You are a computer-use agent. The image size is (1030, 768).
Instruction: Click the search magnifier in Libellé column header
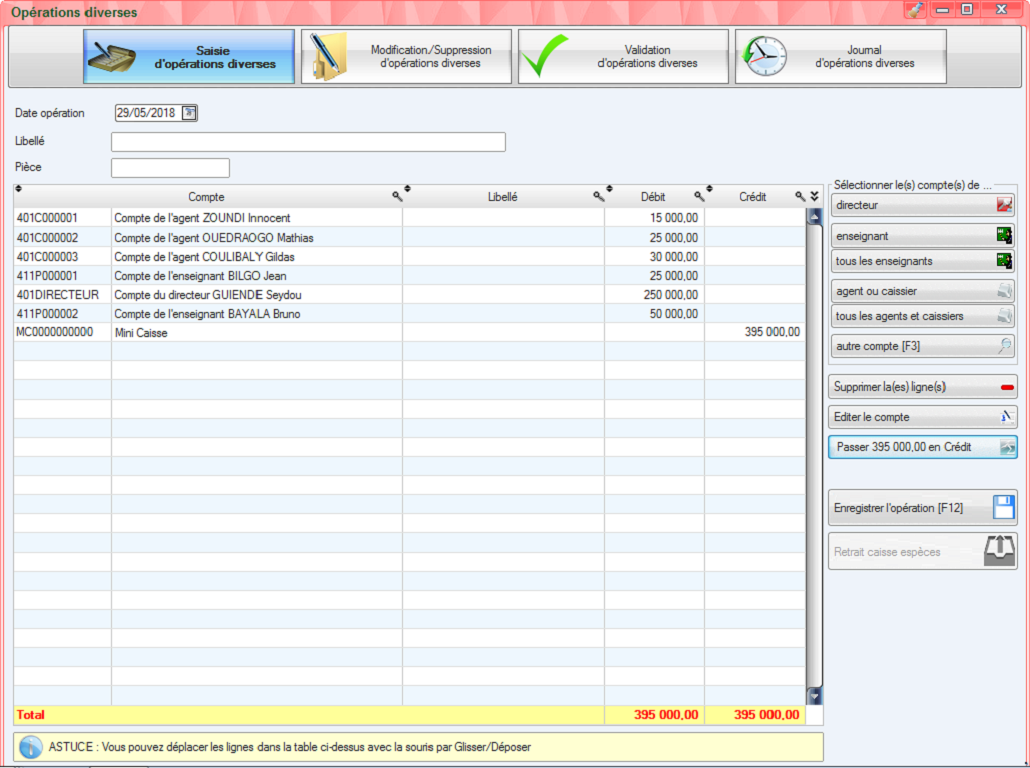(x=598, y=196)
